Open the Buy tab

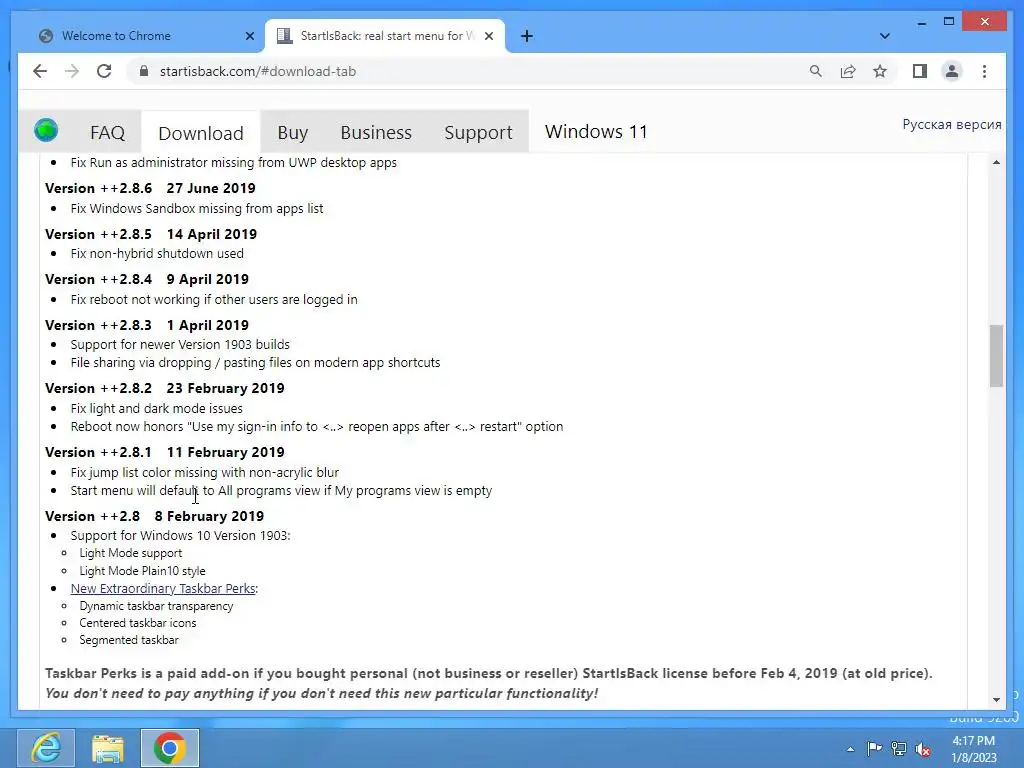[x=293, y=133]
